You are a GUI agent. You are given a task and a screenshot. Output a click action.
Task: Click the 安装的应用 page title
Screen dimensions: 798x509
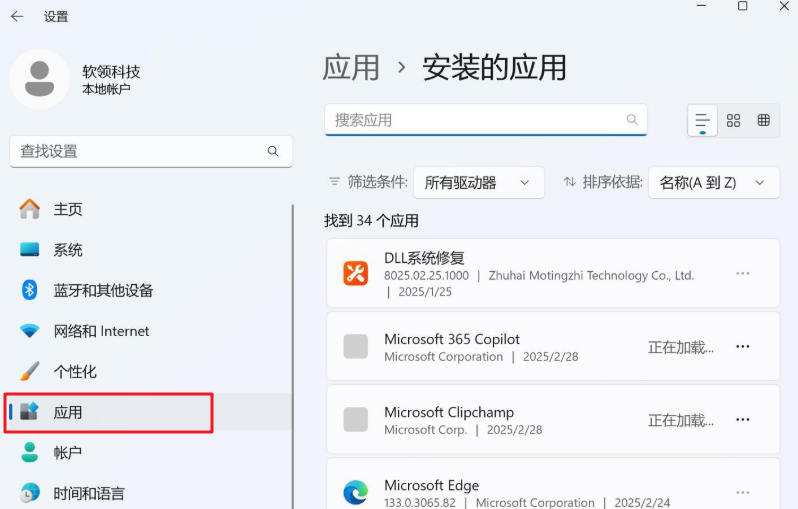coord(494,68)
